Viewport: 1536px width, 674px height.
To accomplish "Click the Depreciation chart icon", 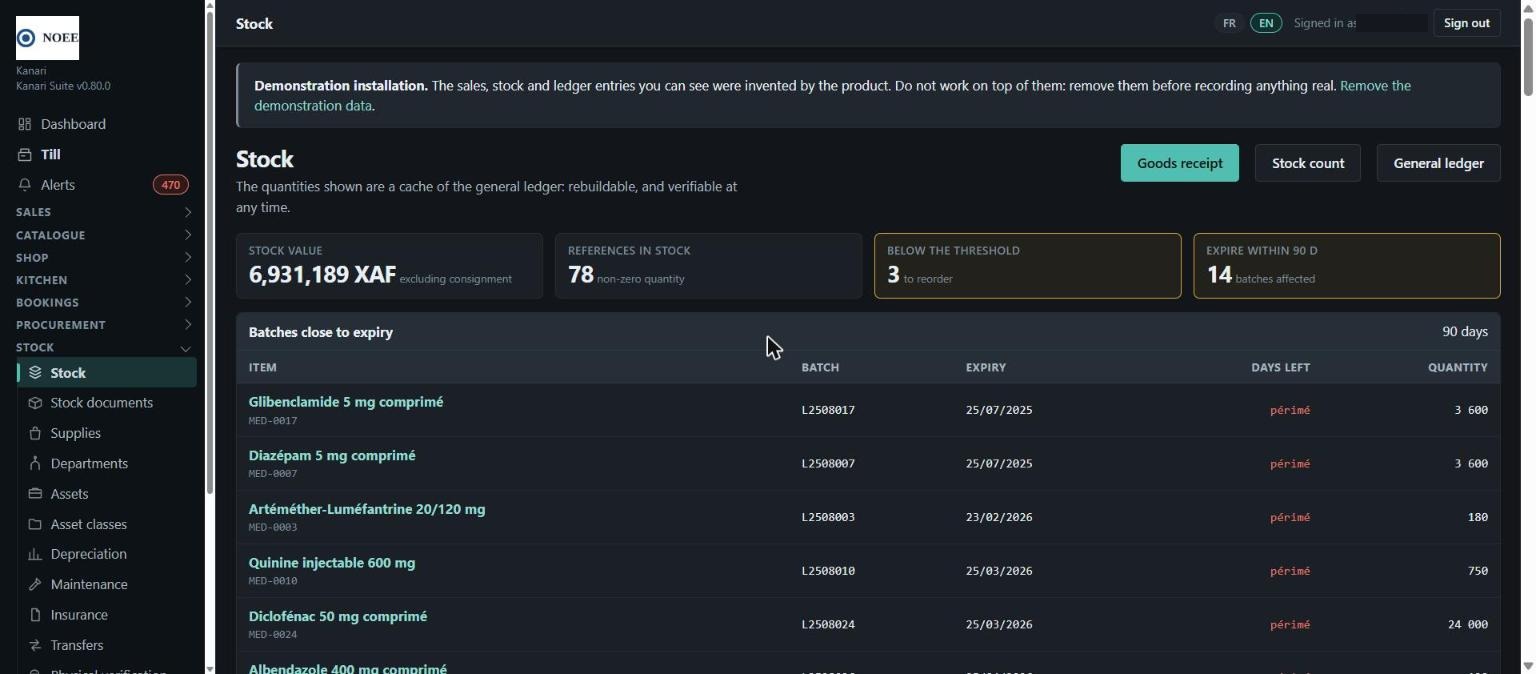I will pos(35,554).
